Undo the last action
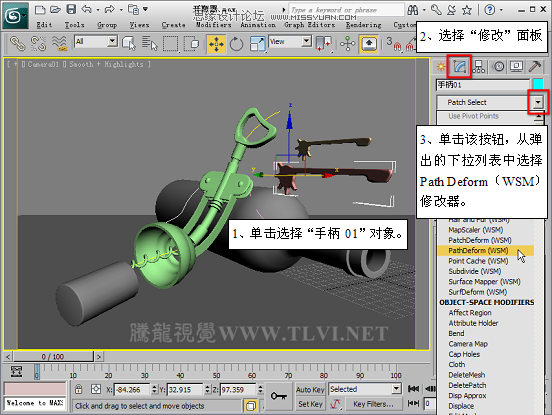552x415 pixels. pos(87,10)
